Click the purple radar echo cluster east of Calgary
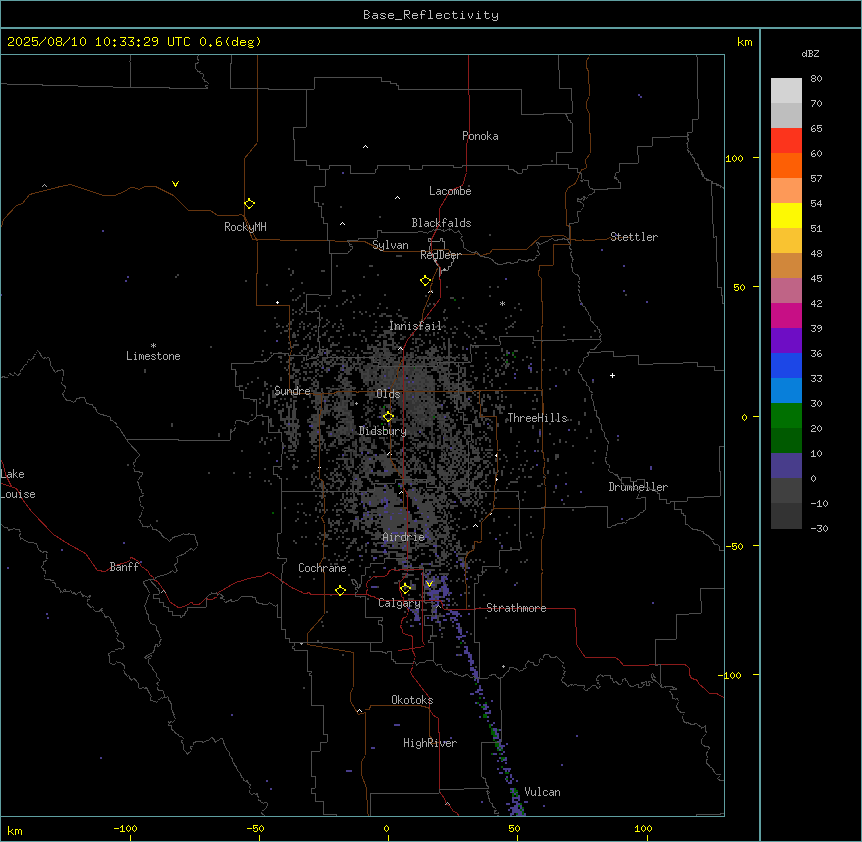The height and width of the screenshot is (842, 862). [439, 592]
